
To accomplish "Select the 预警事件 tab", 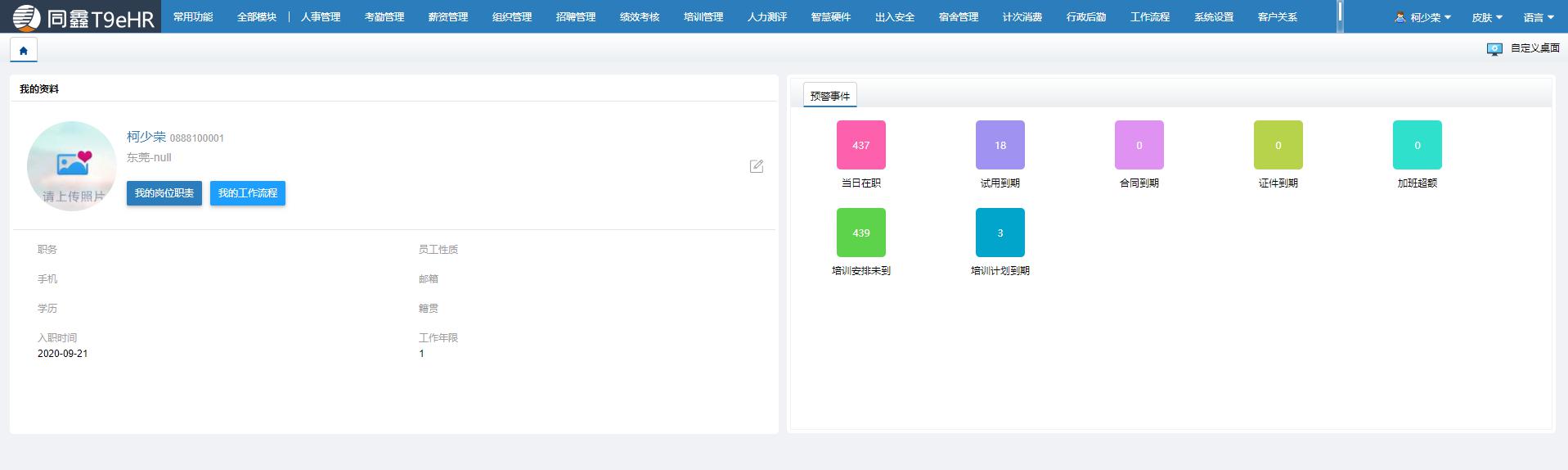I will [x=829, y=96].
